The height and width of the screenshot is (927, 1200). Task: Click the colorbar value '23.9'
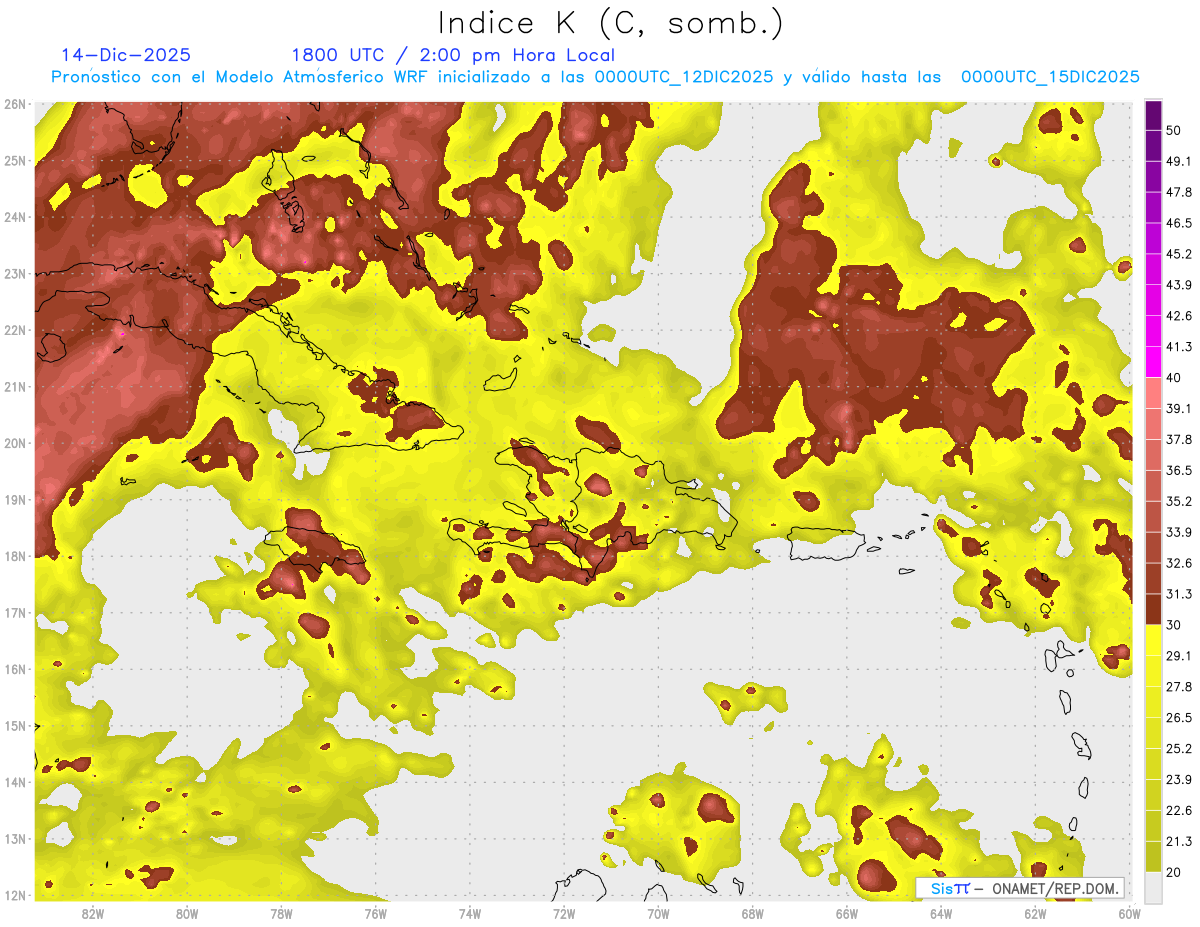tap(1179, 780)
